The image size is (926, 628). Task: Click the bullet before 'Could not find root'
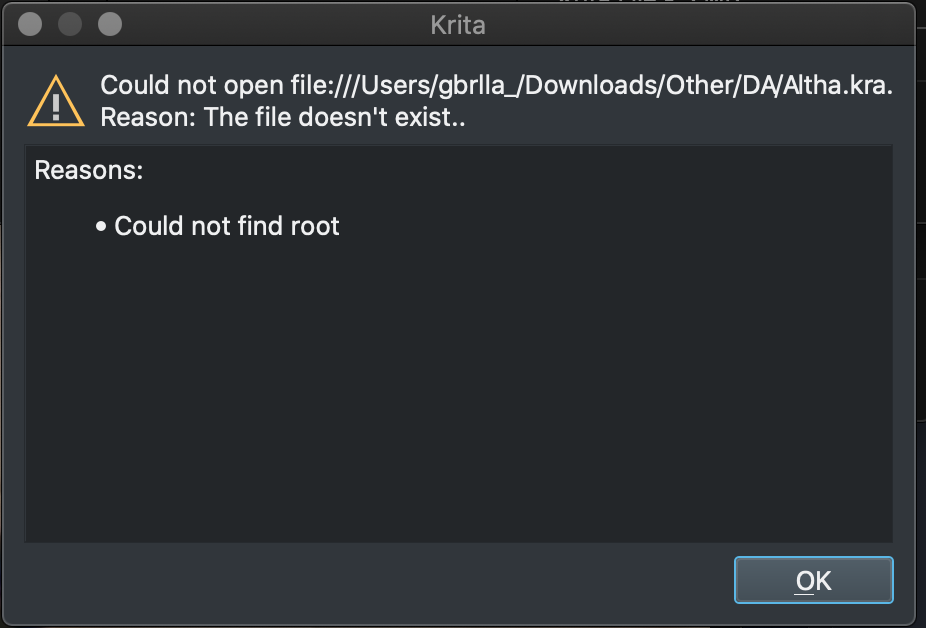[101, 227]
